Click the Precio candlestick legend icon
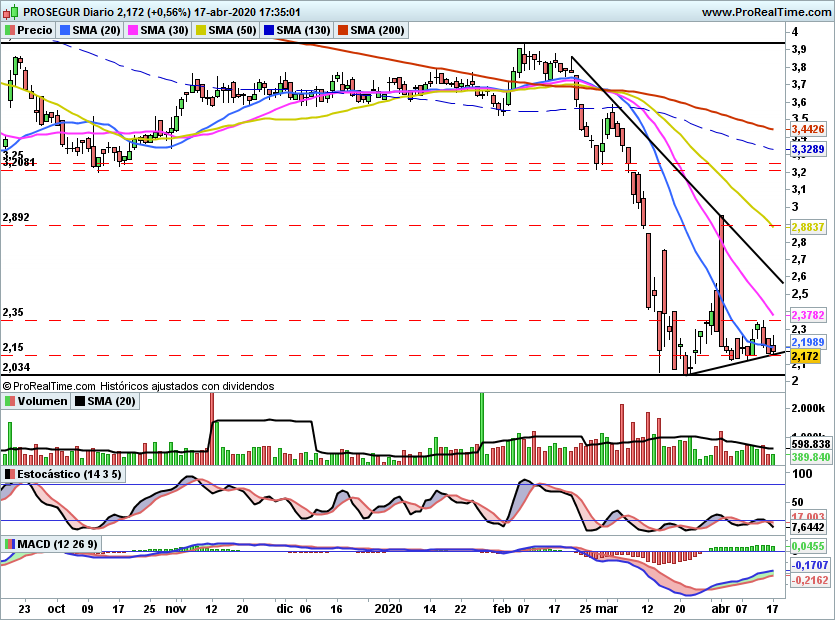 10,30
